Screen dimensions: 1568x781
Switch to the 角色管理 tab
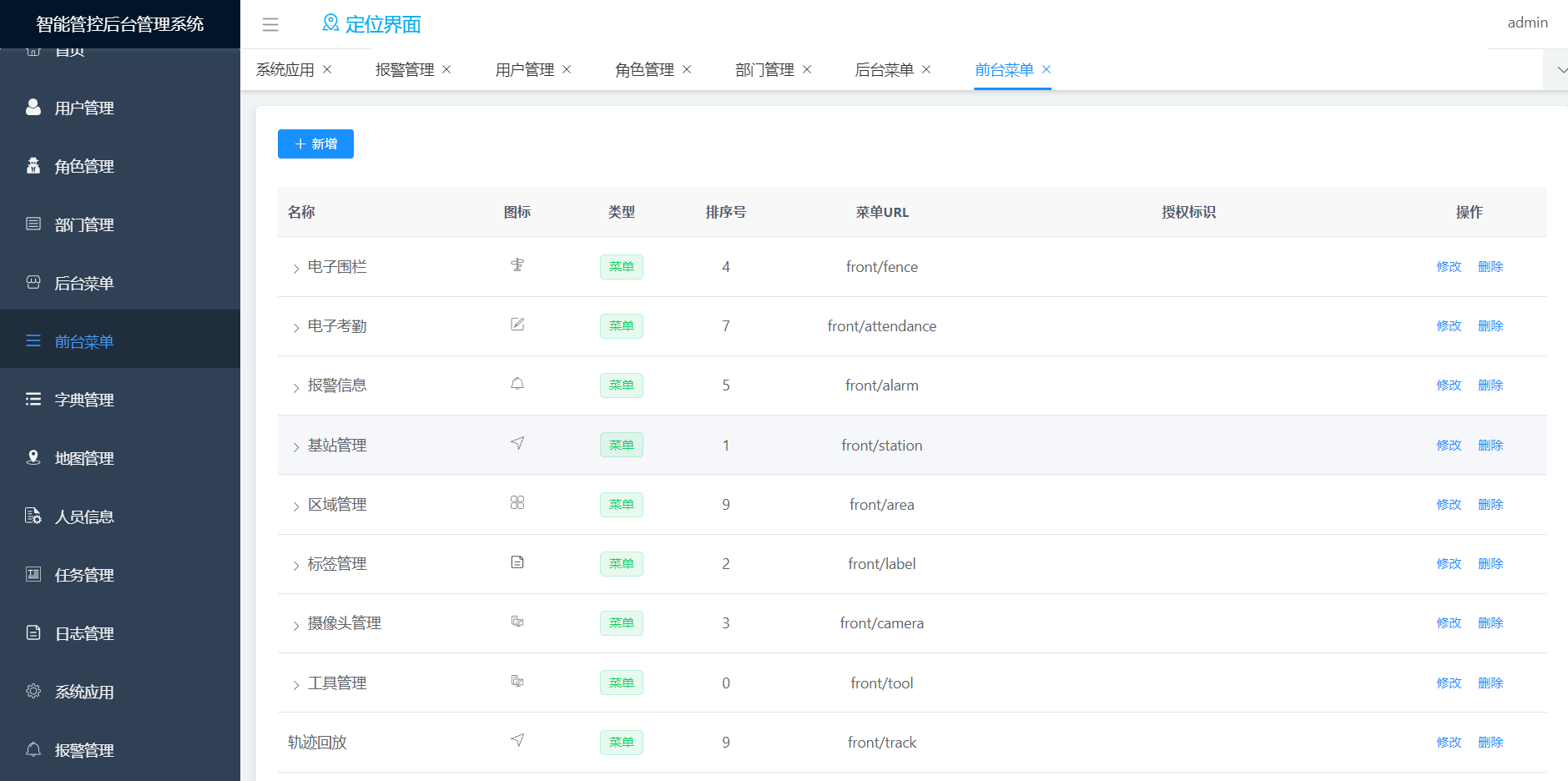click(644, 70)
